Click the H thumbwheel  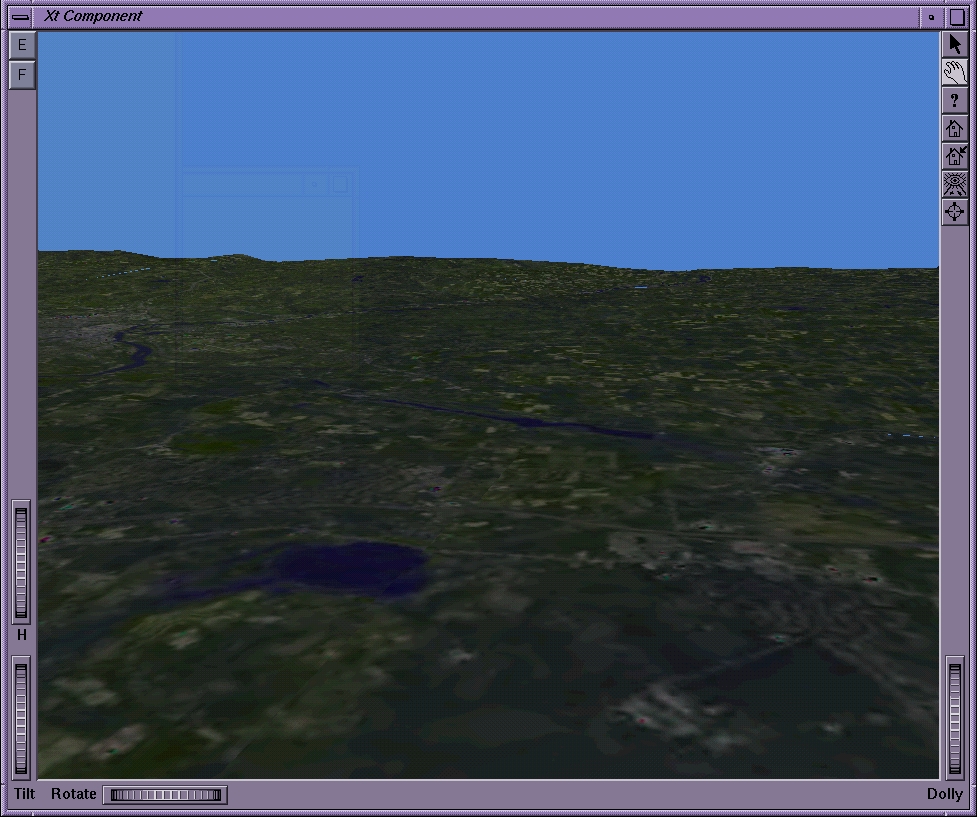[21, 562]
